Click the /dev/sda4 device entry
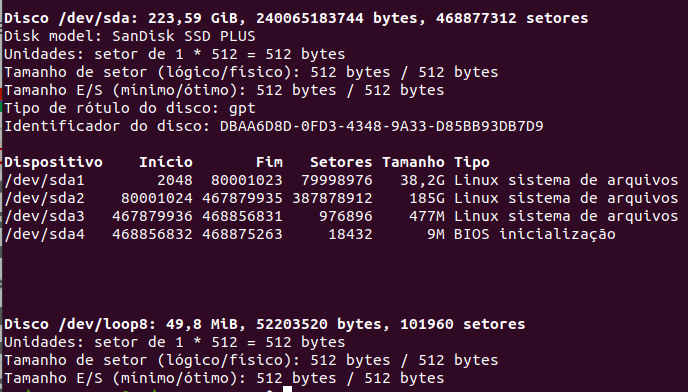This screenshot has width=688, height=392. [x=44, y=234]
